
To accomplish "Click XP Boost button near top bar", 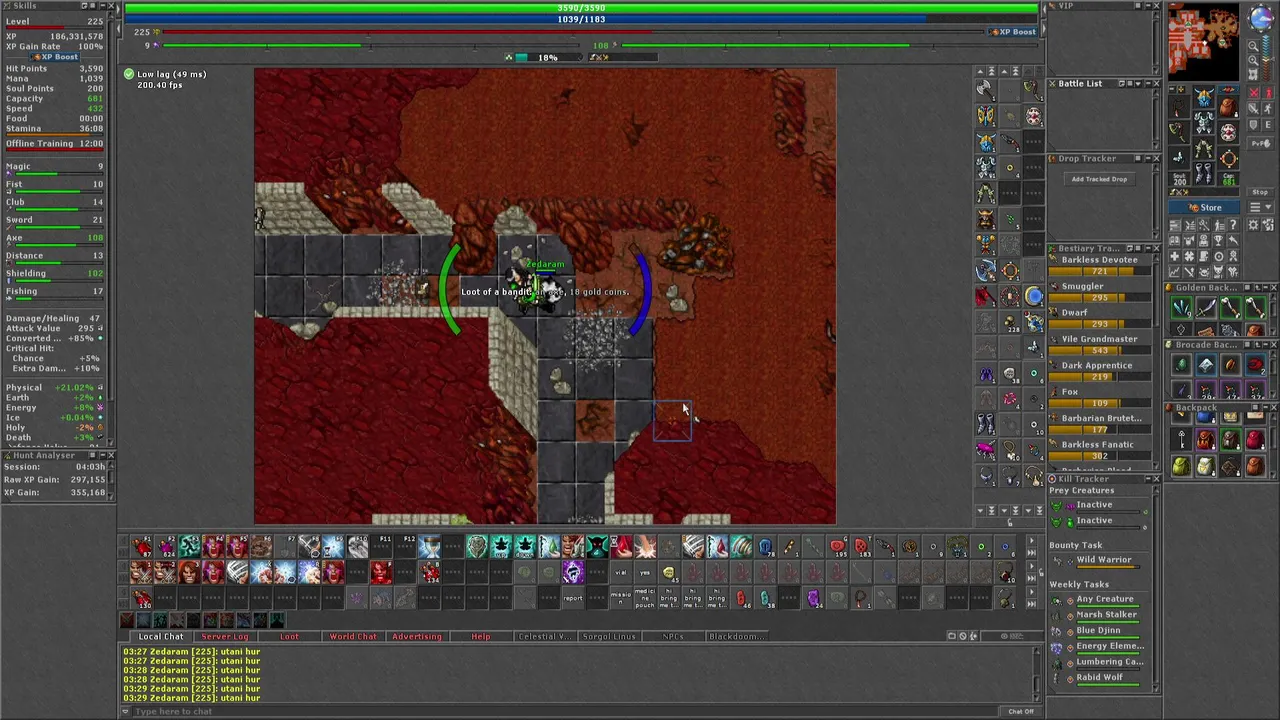I will pyautogui.click(x=1012, y=32).
